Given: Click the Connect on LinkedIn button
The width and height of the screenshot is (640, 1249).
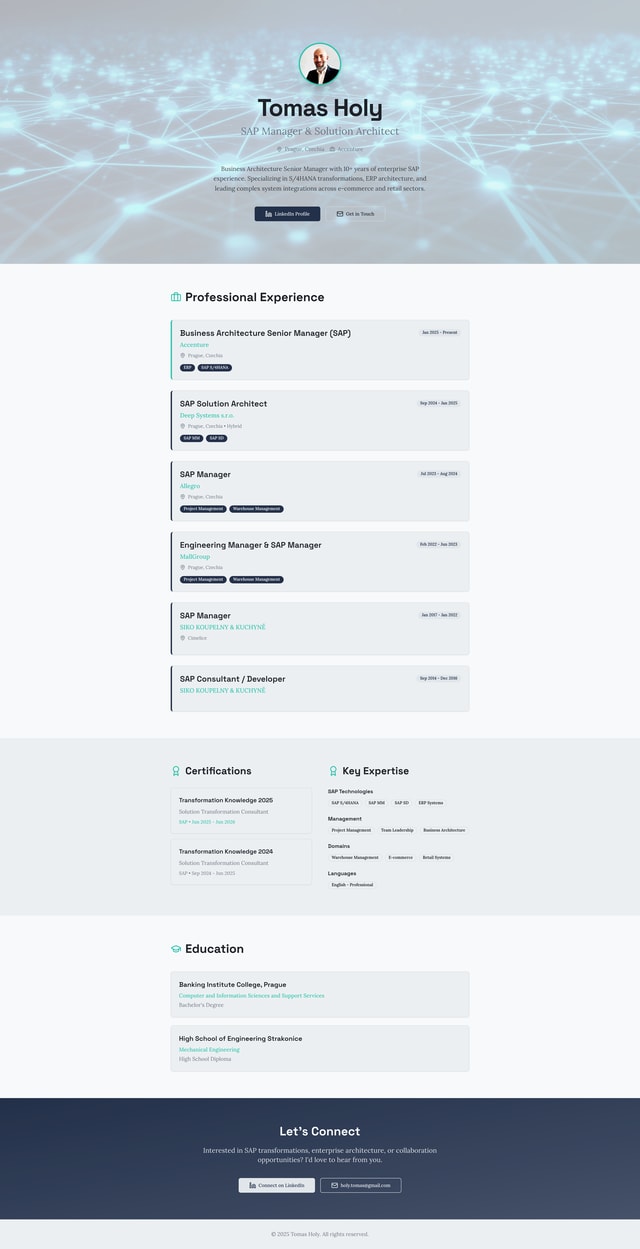Looking at the screenshot, I should [276, 1185].
